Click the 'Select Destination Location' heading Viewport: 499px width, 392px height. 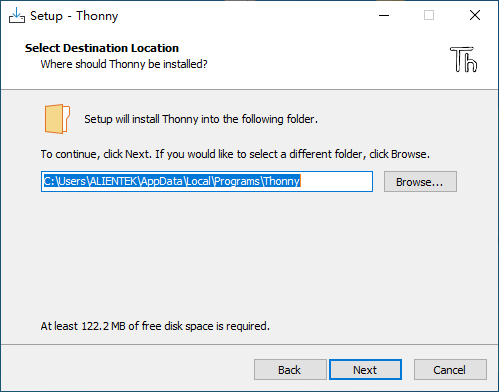[102, 48]
